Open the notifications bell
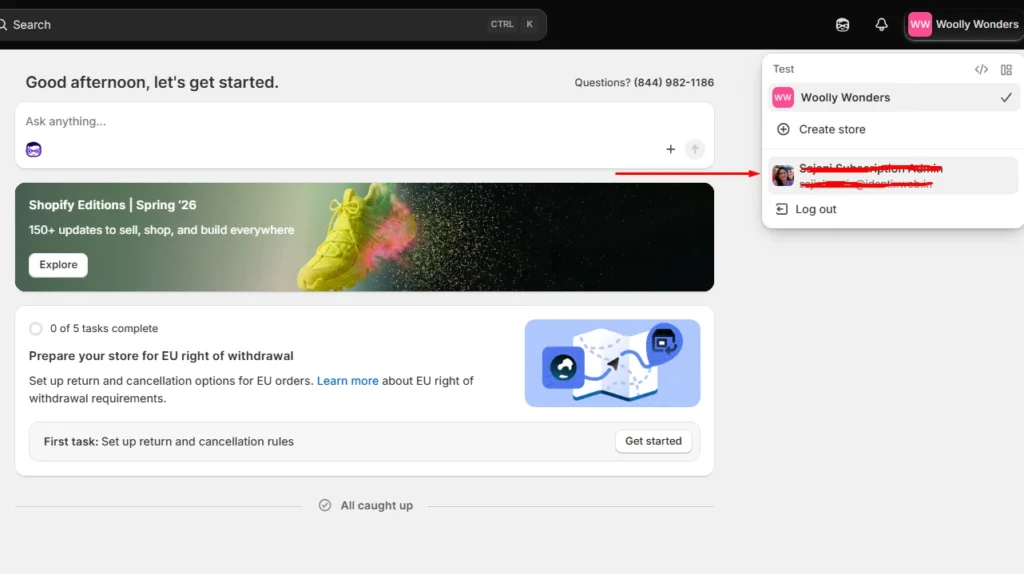1024x574 pixels. pyautogui.click(x=882, y=25)
